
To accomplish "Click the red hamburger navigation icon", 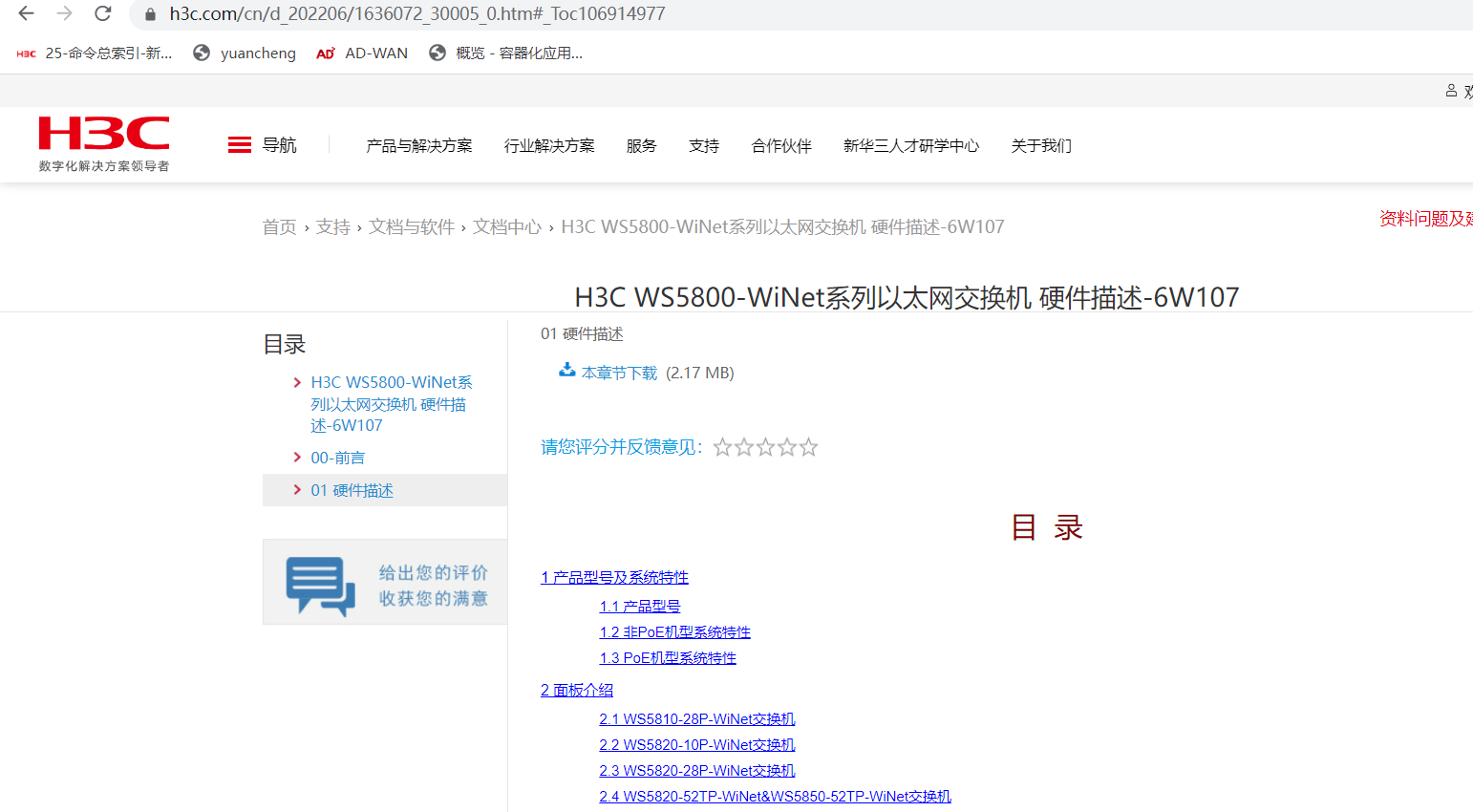I will point(240,145).
